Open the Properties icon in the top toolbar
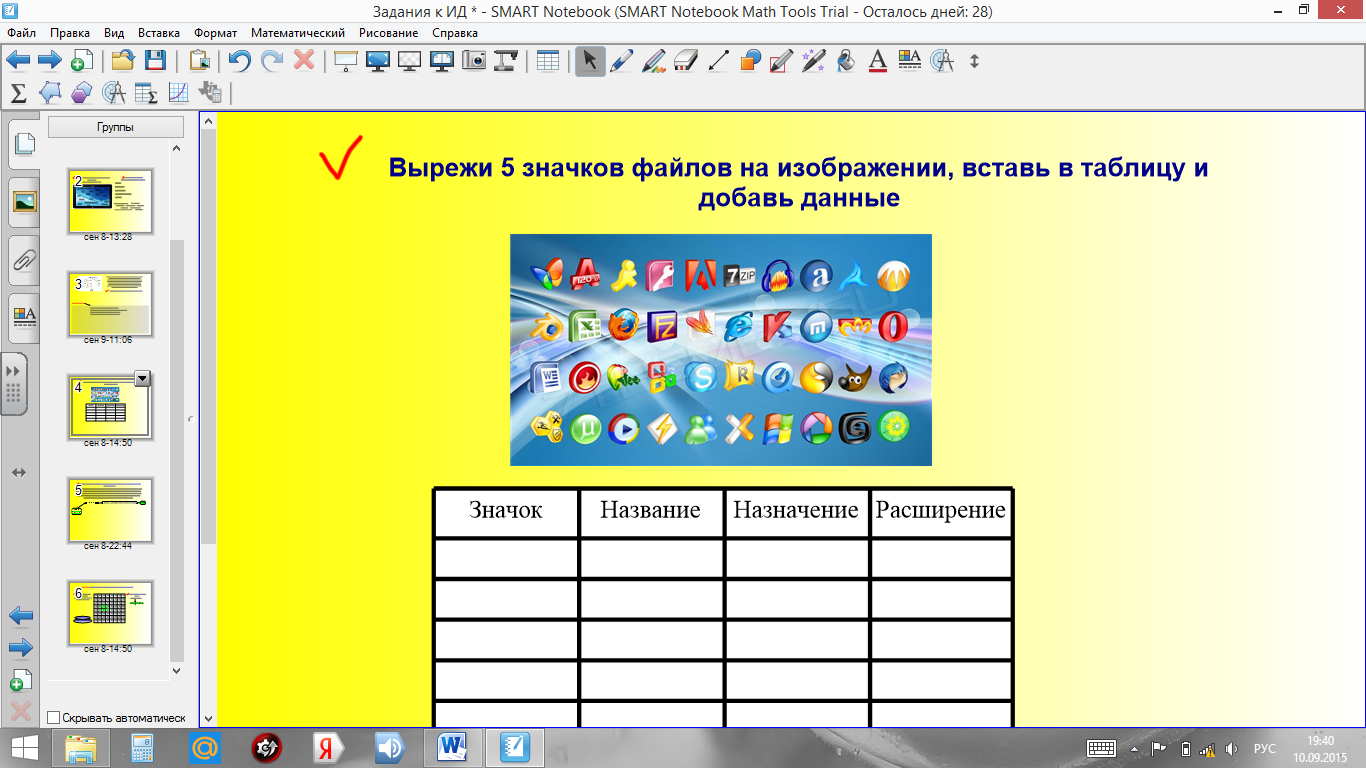The width and height of the screenshot is (1366, 768). (909, 60)
